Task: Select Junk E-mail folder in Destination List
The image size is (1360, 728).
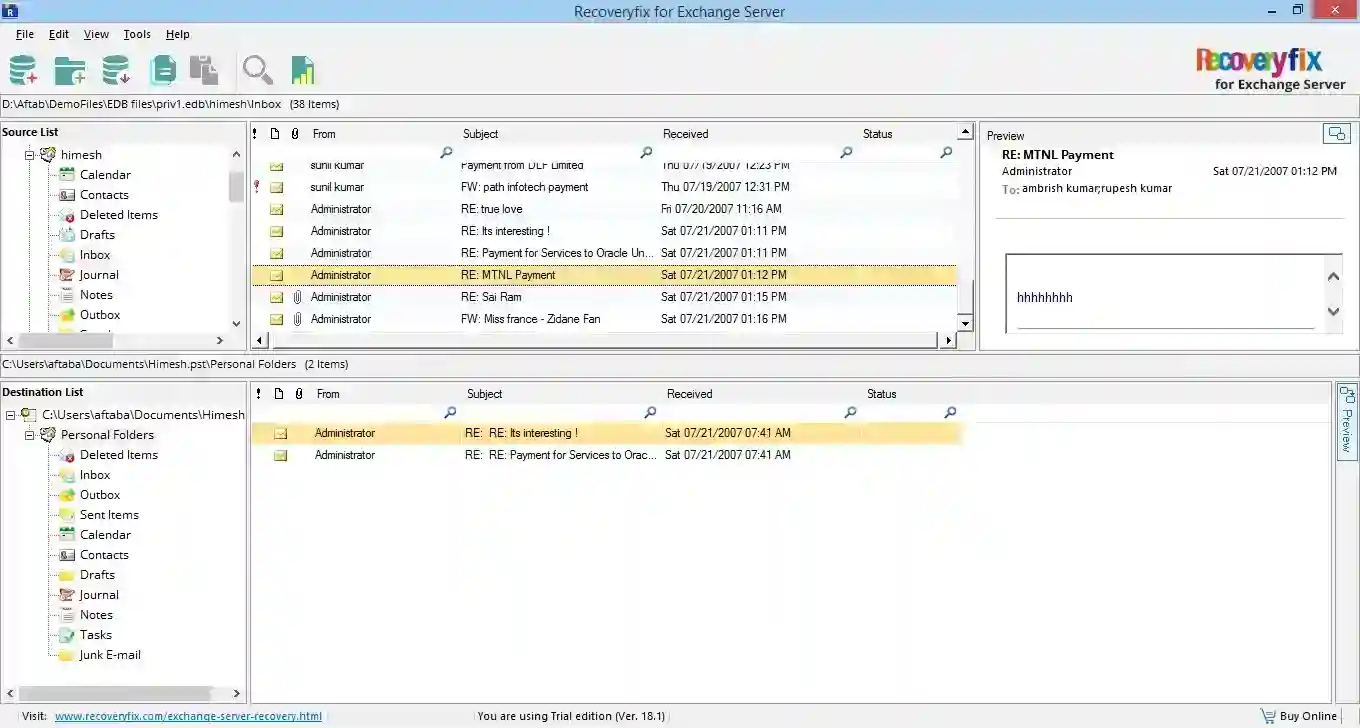Action: point(110,655)
